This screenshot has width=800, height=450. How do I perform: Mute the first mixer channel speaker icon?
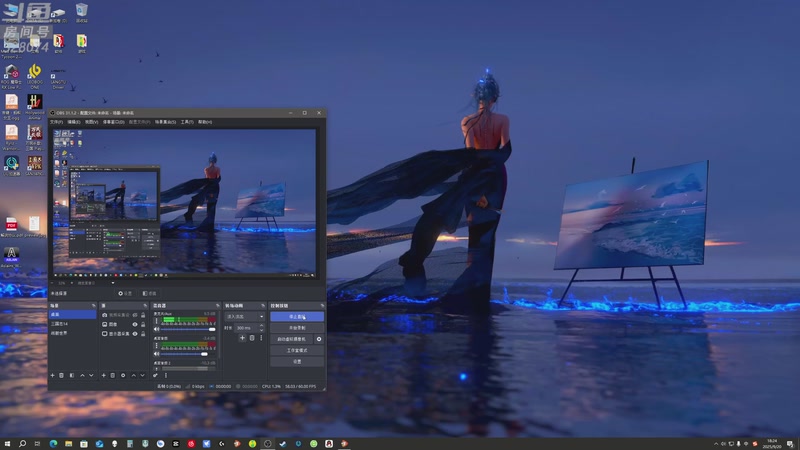pos(157,329)
